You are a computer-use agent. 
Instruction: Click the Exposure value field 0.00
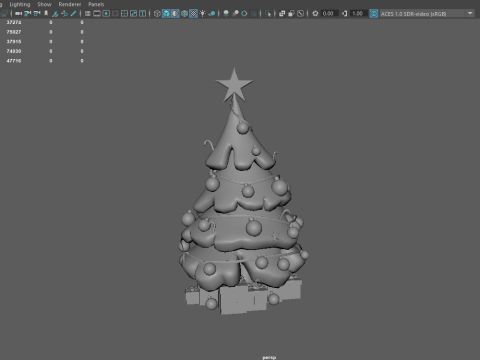330,14
